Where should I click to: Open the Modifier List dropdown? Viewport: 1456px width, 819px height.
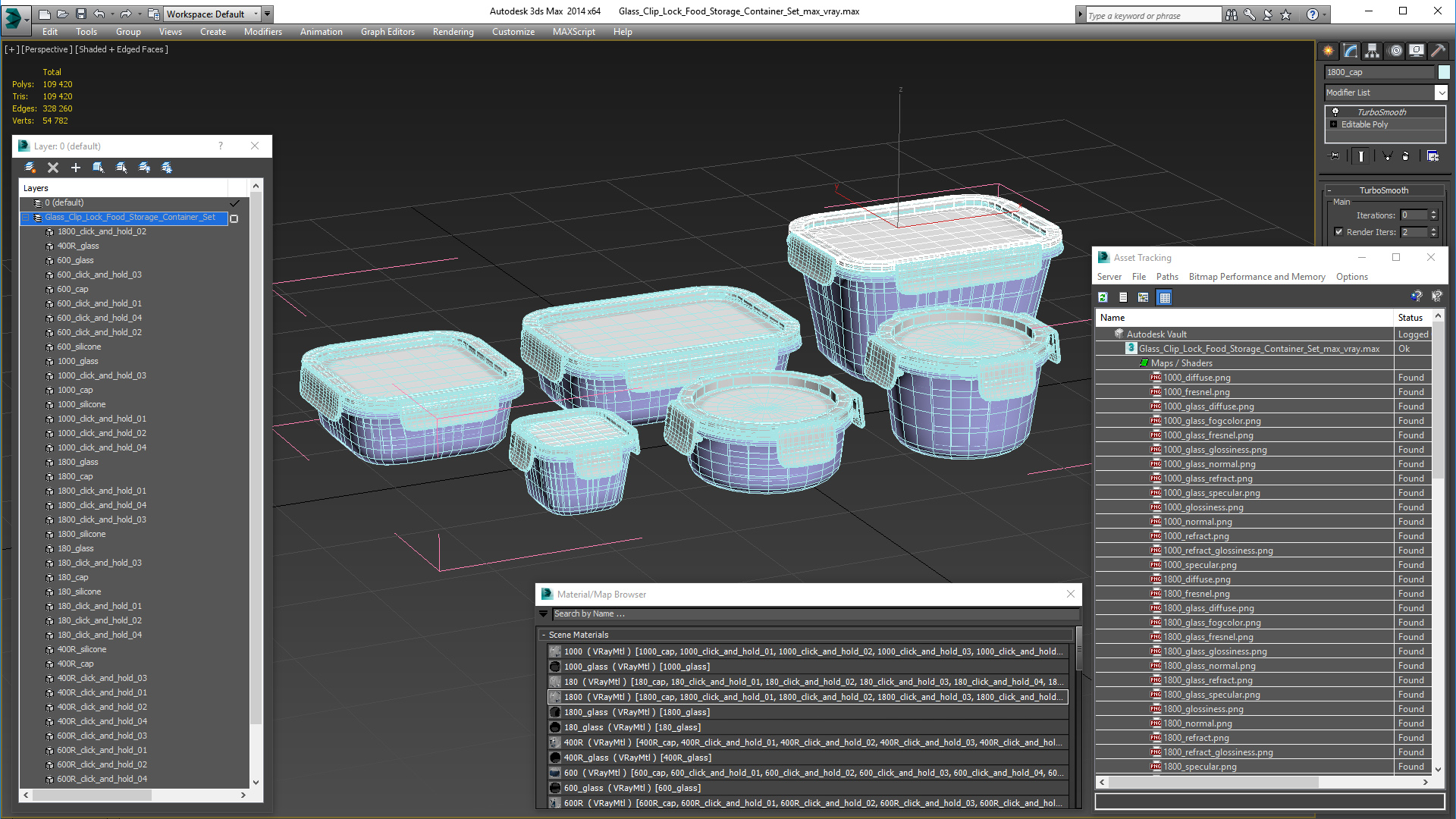(x=1441, y=93)
